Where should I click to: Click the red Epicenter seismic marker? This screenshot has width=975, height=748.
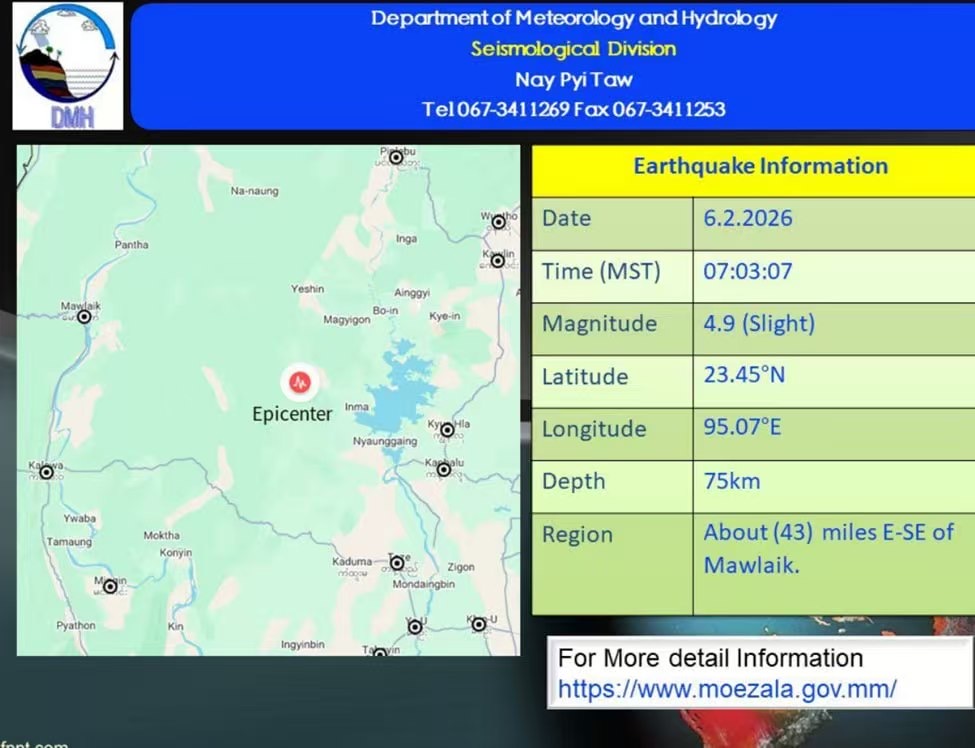coord(298,381)
